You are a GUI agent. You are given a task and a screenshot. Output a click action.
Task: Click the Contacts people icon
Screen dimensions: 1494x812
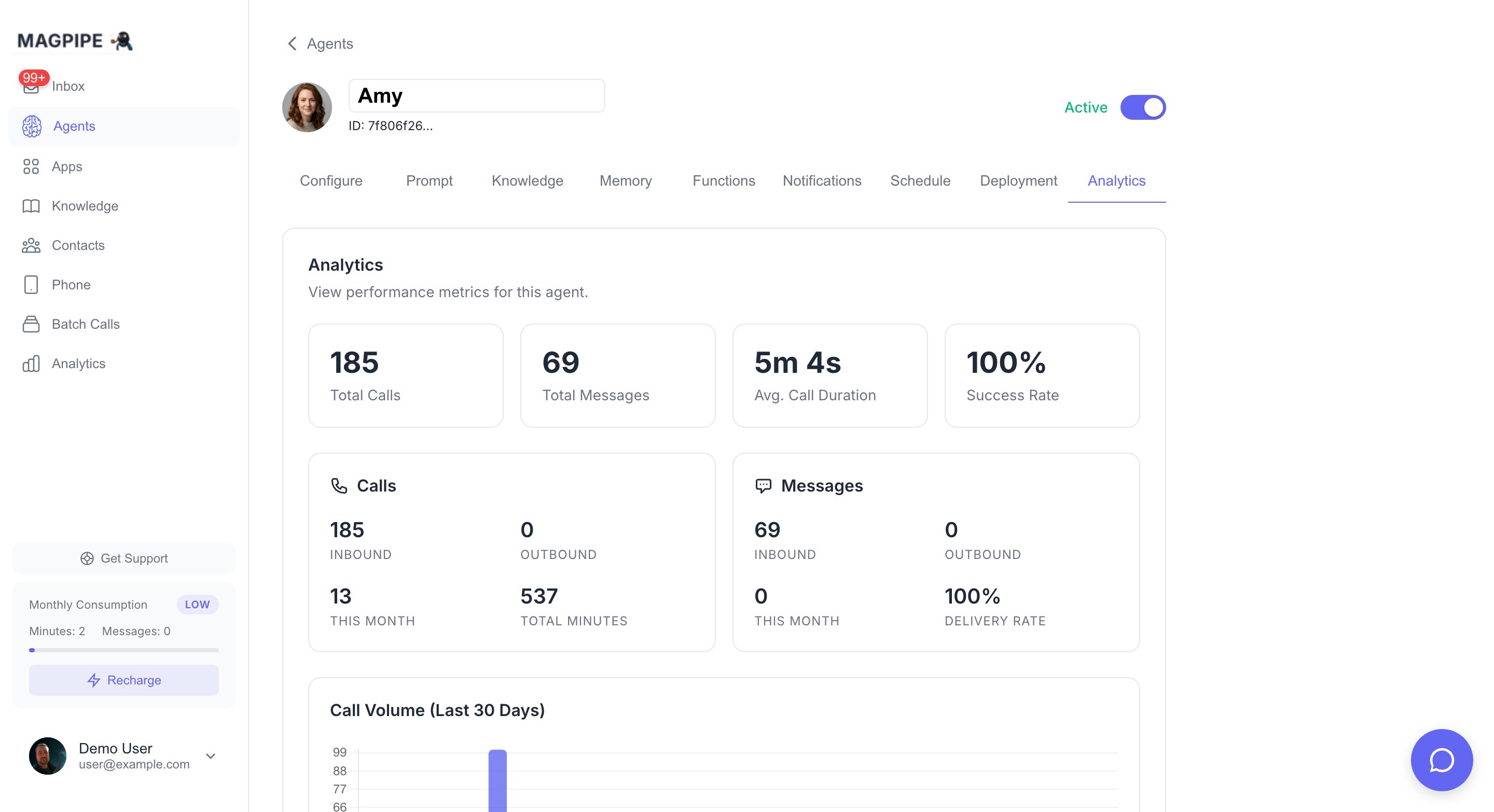point(31,245)
